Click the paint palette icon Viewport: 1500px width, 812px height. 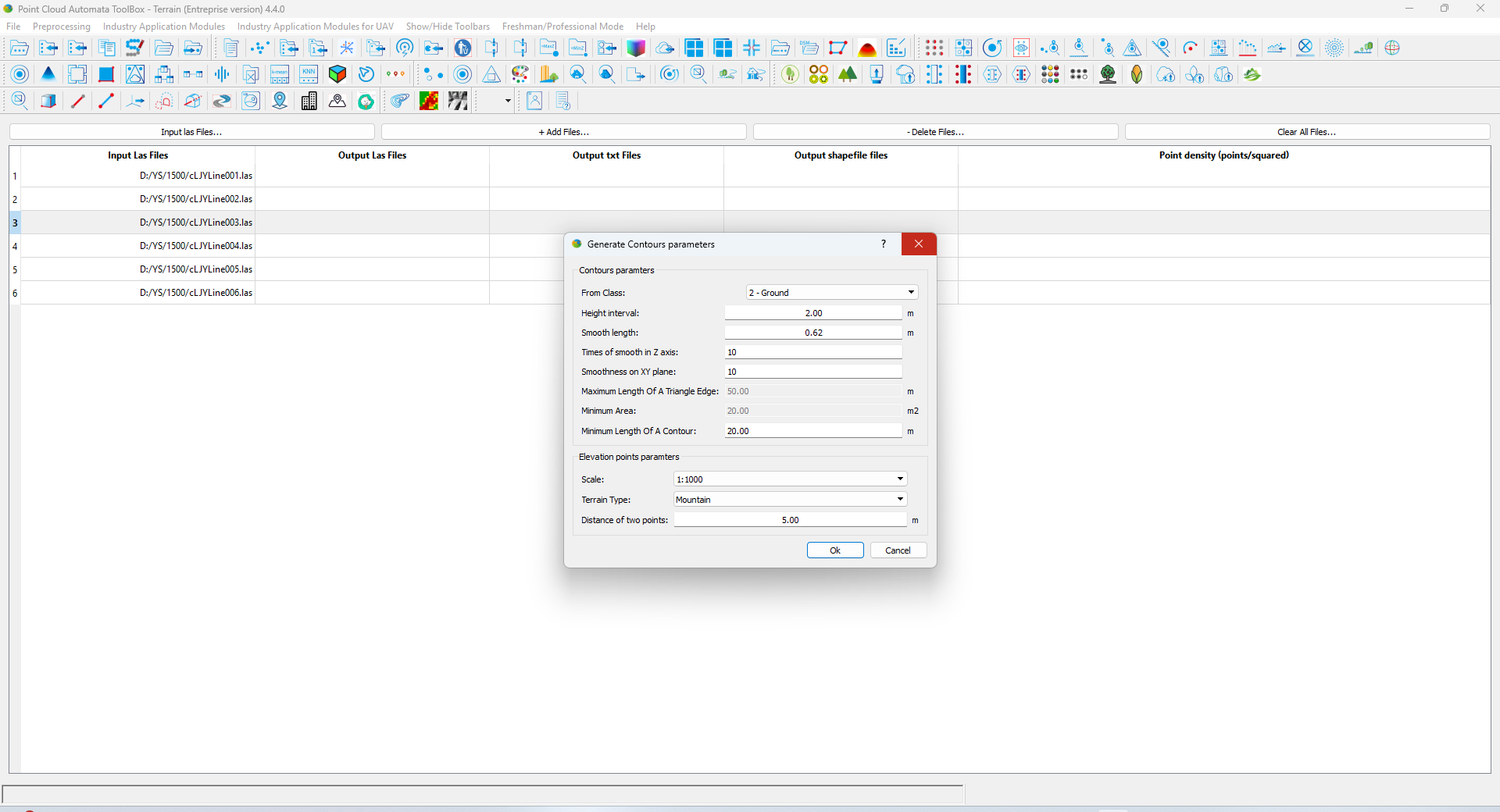coord(520,75)
